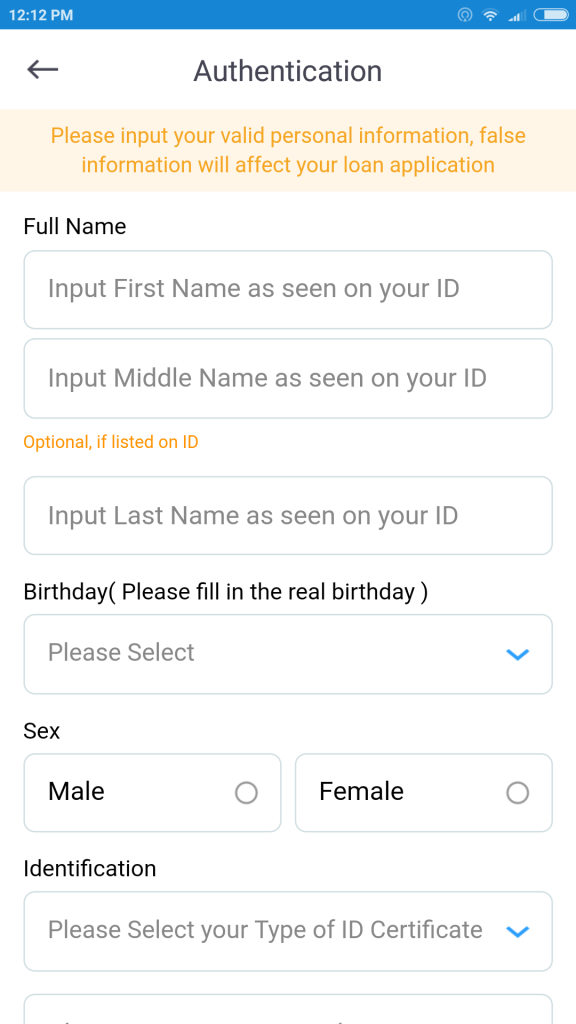Select the Female radio button
576x1024 pixels.
tap(517, 793)
